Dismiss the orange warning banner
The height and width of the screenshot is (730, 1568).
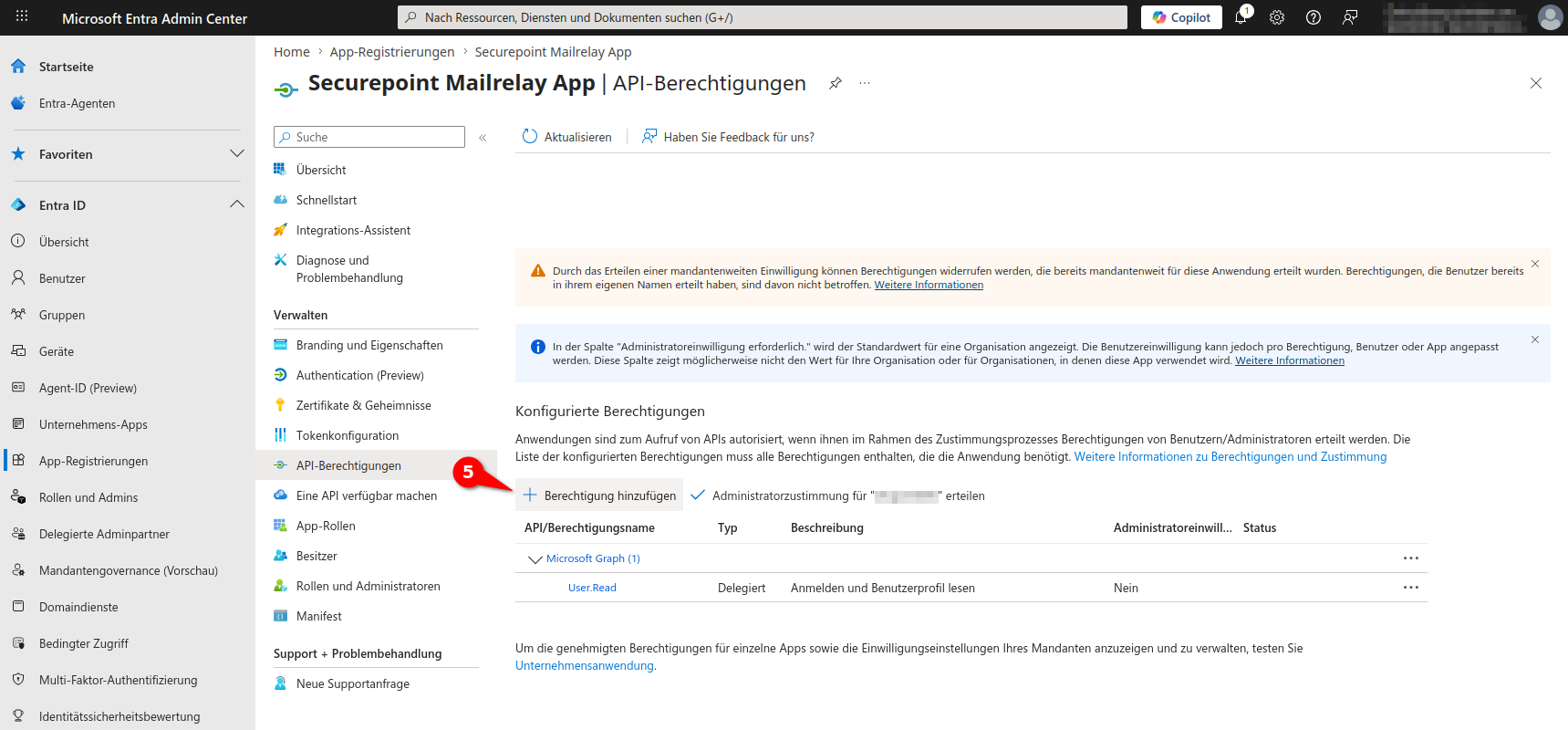tap(1535, 264)
